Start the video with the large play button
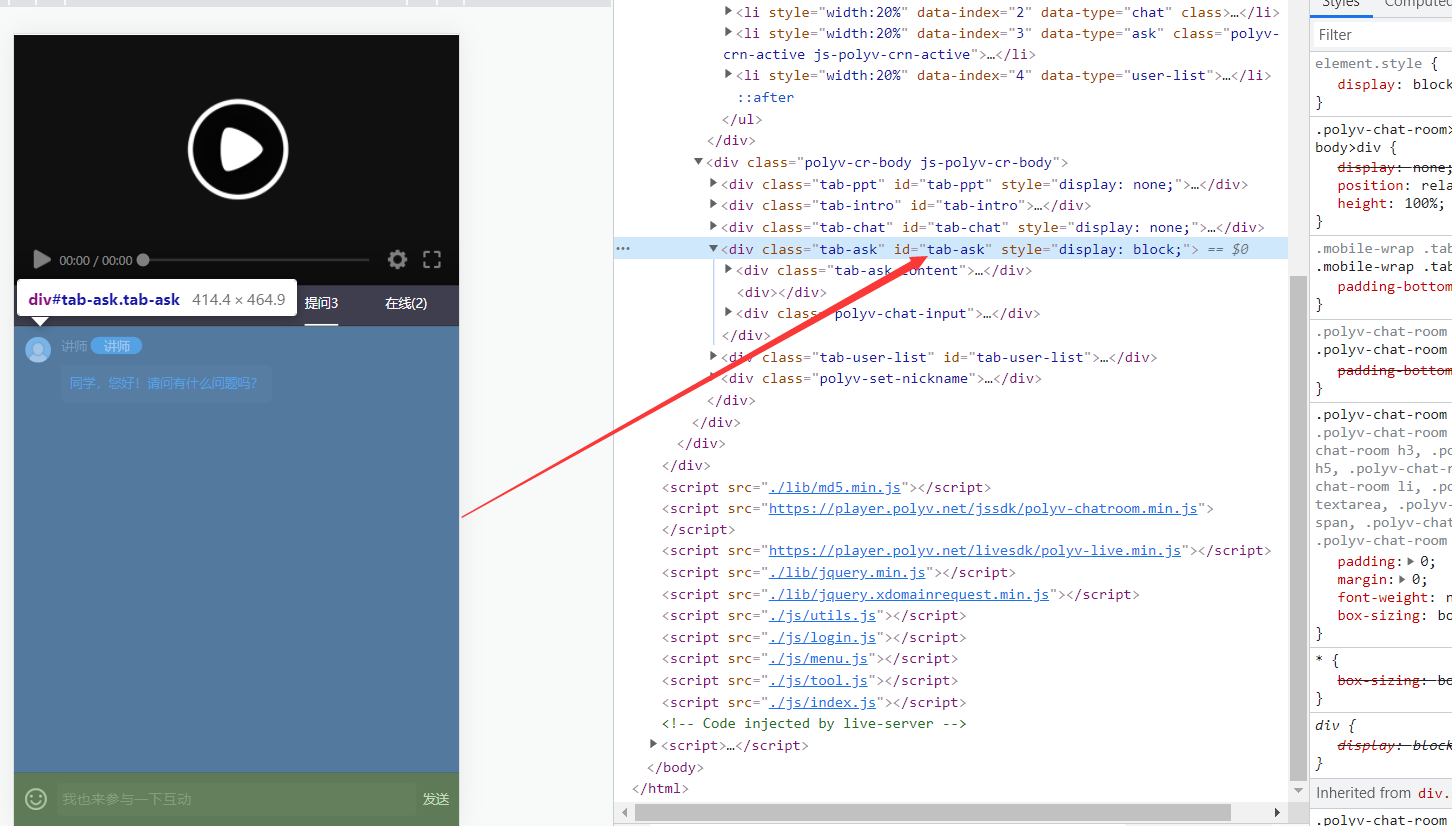Screen dimensions: 1452x826 (x=238, y=150)
